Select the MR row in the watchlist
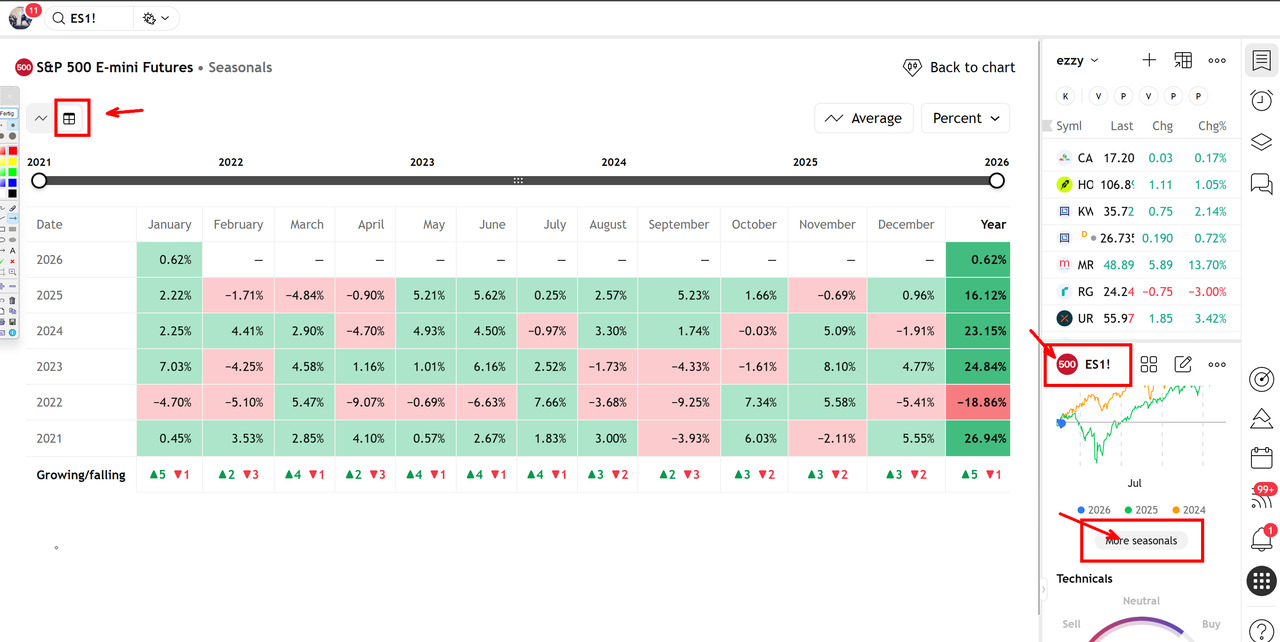Viewport: 1280px width, 642px height. (x=1140, y=265)
